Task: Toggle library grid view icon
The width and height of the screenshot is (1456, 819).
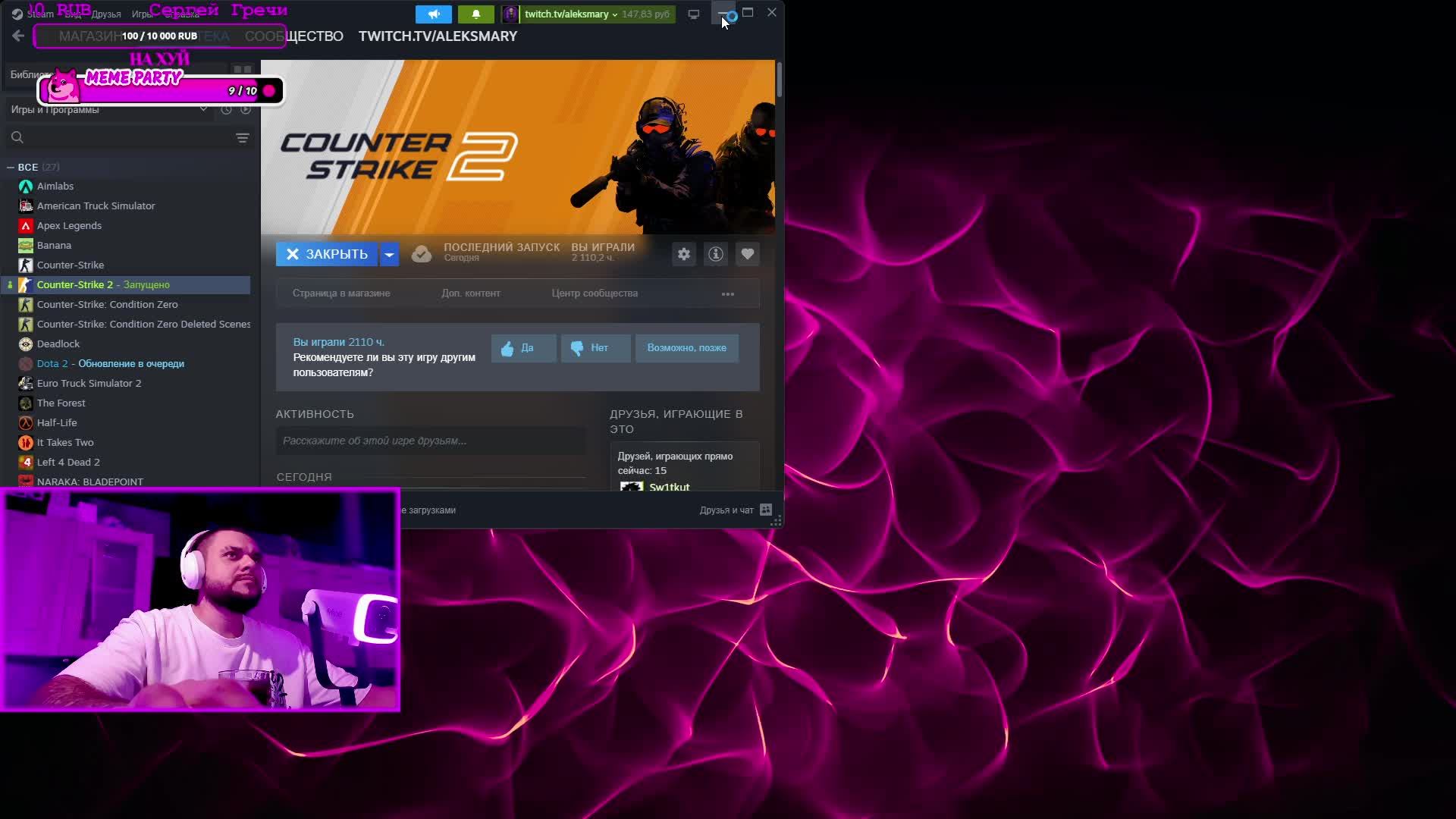Action: [x=243, y=70]
